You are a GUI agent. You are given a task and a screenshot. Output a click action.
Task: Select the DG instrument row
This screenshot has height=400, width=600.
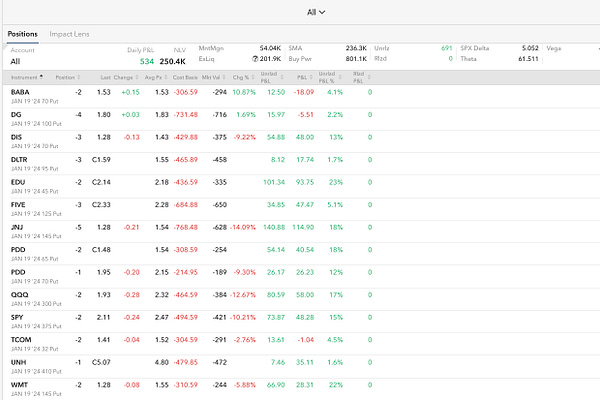point(301,119)
